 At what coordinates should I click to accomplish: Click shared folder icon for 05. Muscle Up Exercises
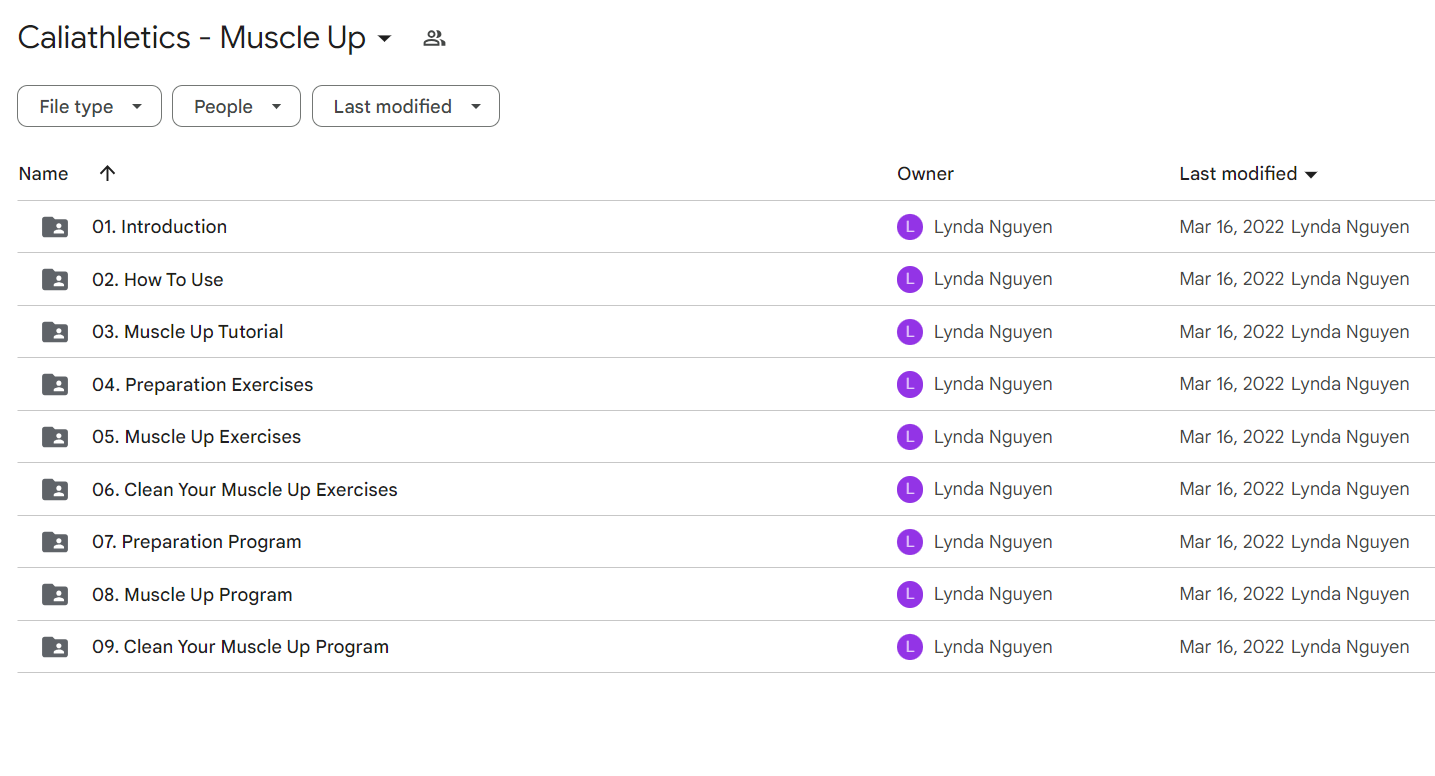point(55,437)
